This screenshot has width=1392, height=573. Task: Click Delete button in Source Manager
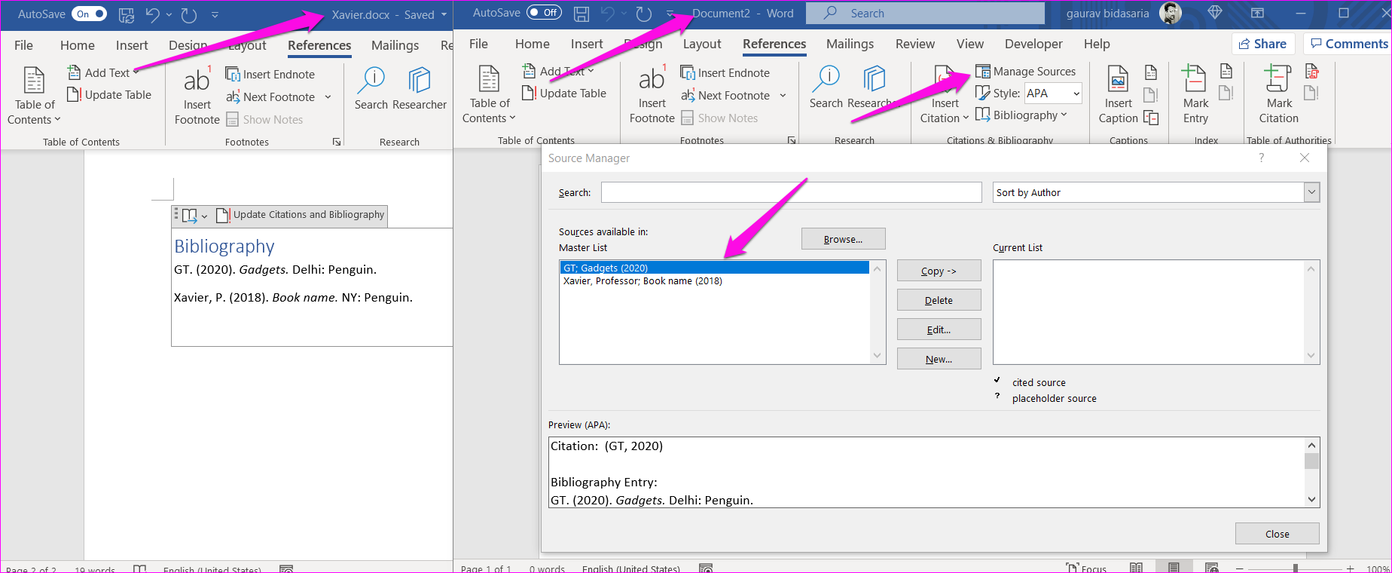[939, 300]
